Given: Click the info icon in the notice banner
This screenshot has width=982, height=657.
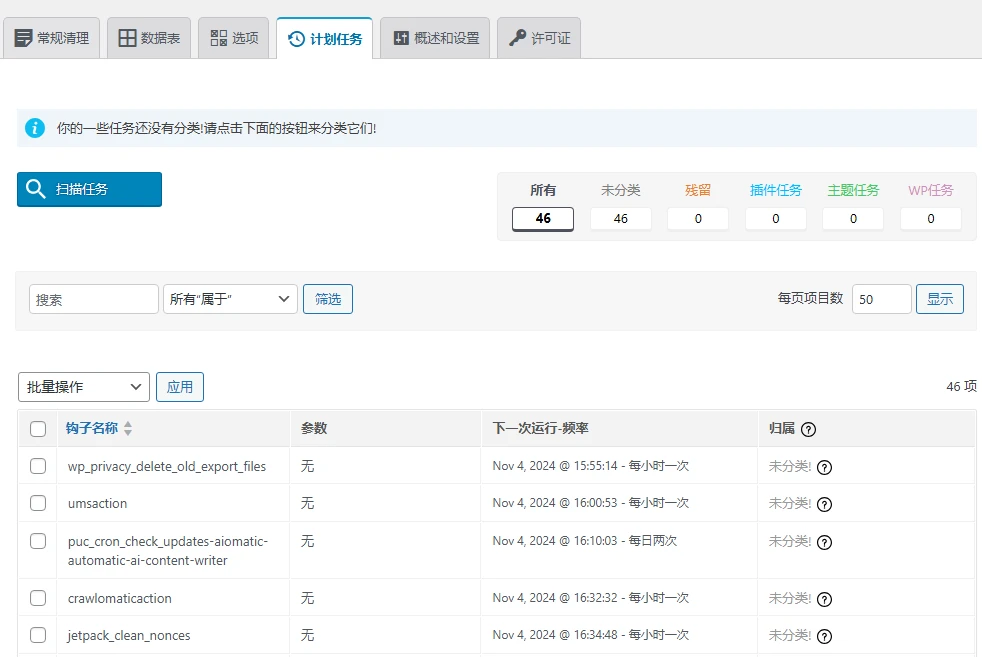Looking at the screenshot, I should tap(35, 128).
